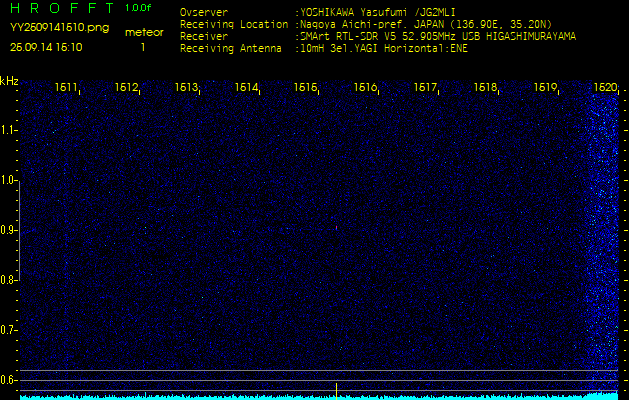This screenshot has width=629, height=400.
Task: Click the 0.7 frequency axis label
Action: (x=9, y=329)
